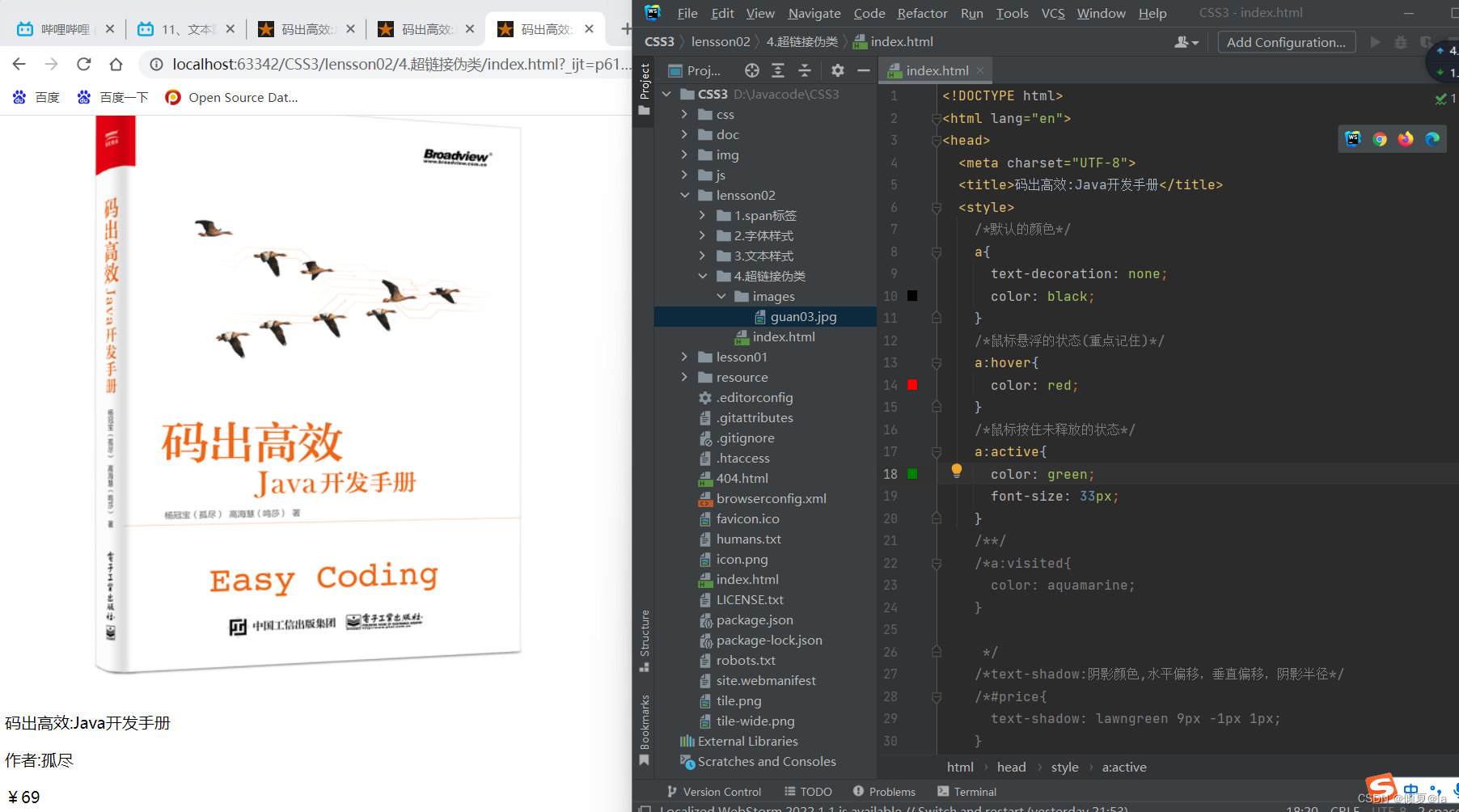Switch to the 11、文本 browser tab
The width and height of the screenshot is (1459, 812).
pos(186,29)
